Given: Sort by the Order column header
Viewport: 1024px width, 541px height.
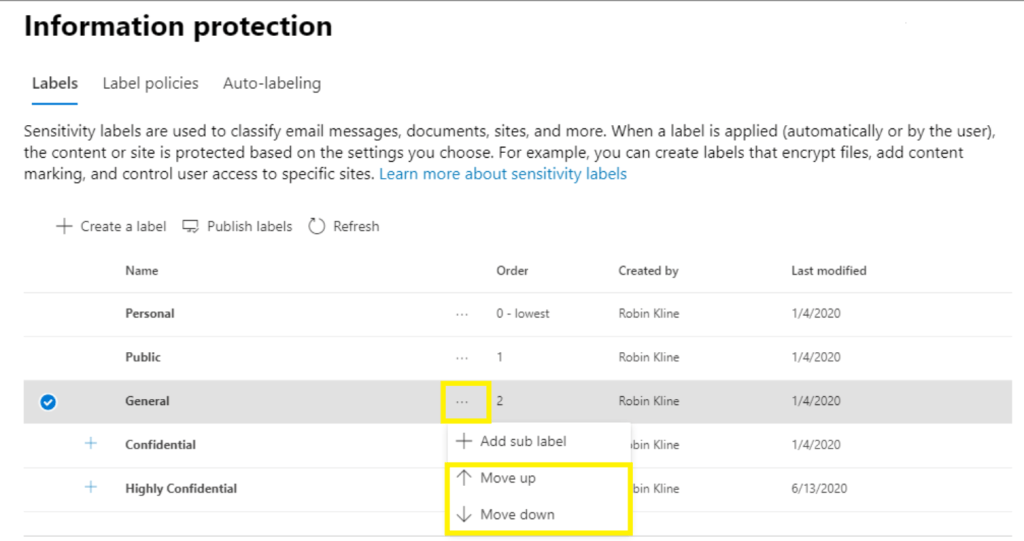Looking at the screenshot, I should coord(512,270).
